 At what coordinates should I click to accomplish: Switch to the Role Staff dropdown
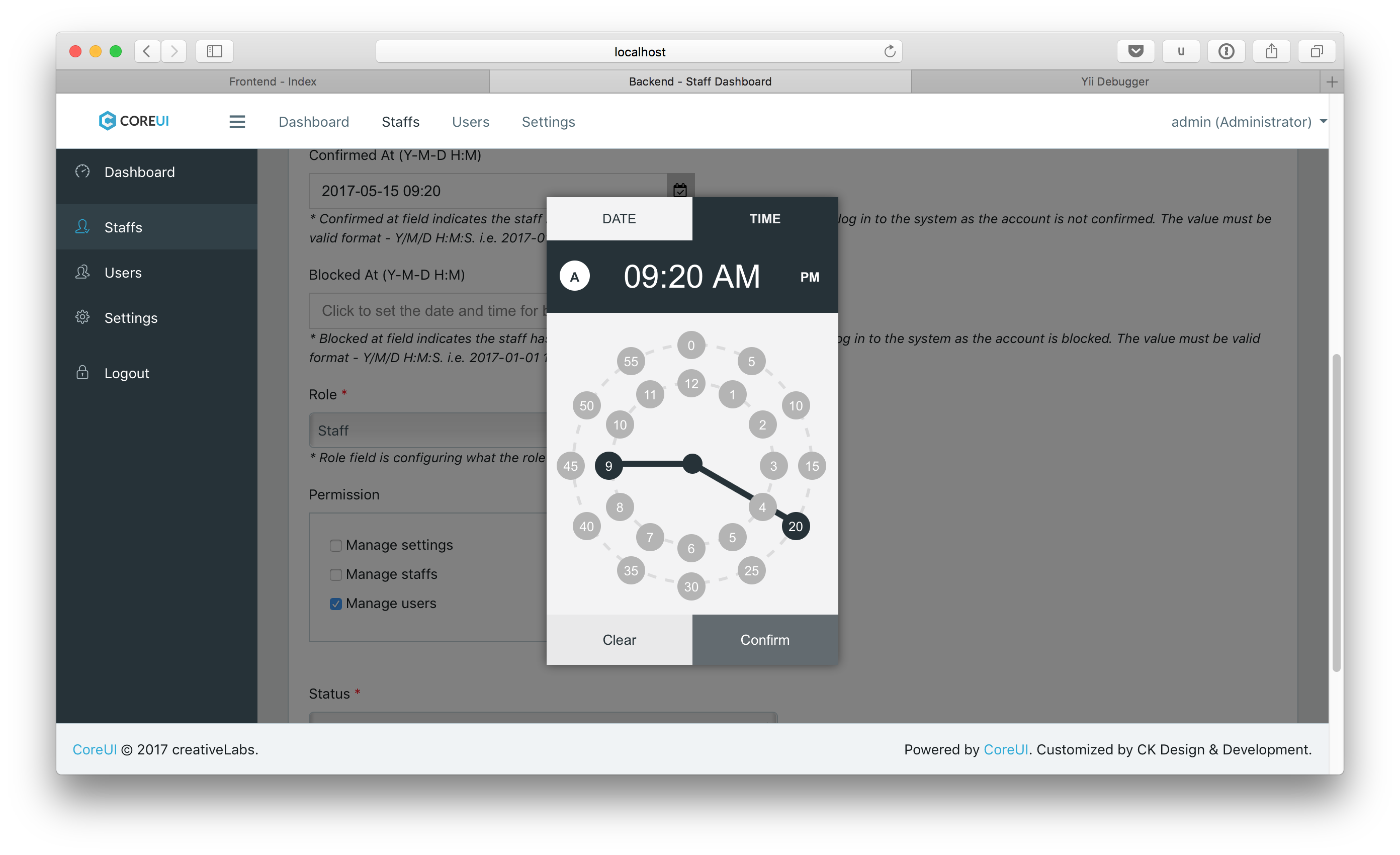tap(429, 430)
